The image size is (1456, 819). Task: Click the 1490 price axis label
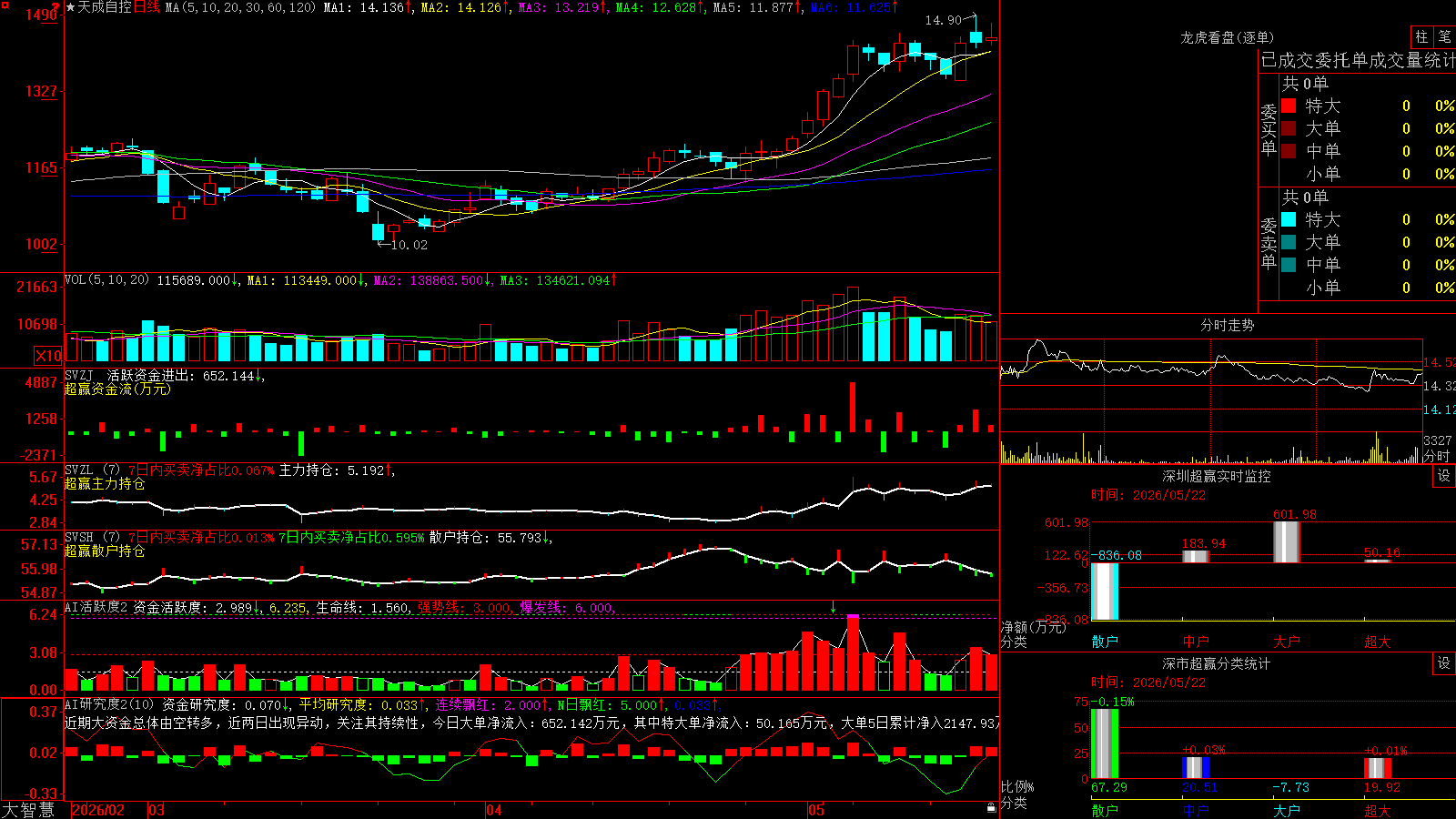(x=41, y=15)
